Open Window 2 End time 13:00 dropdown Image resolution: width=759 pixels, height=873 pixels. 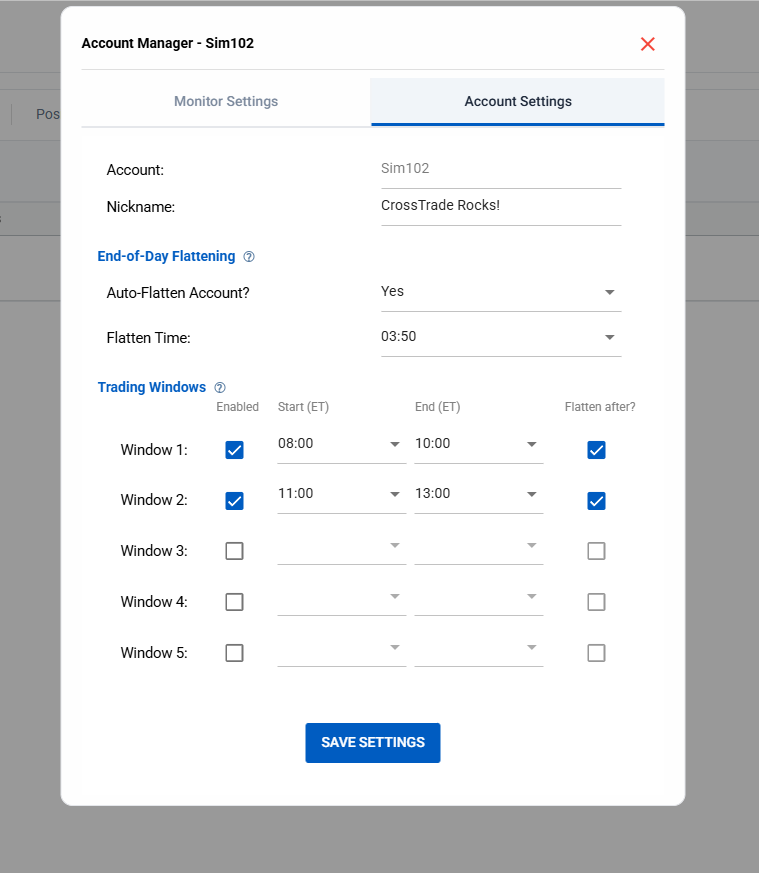coord(478,494)
